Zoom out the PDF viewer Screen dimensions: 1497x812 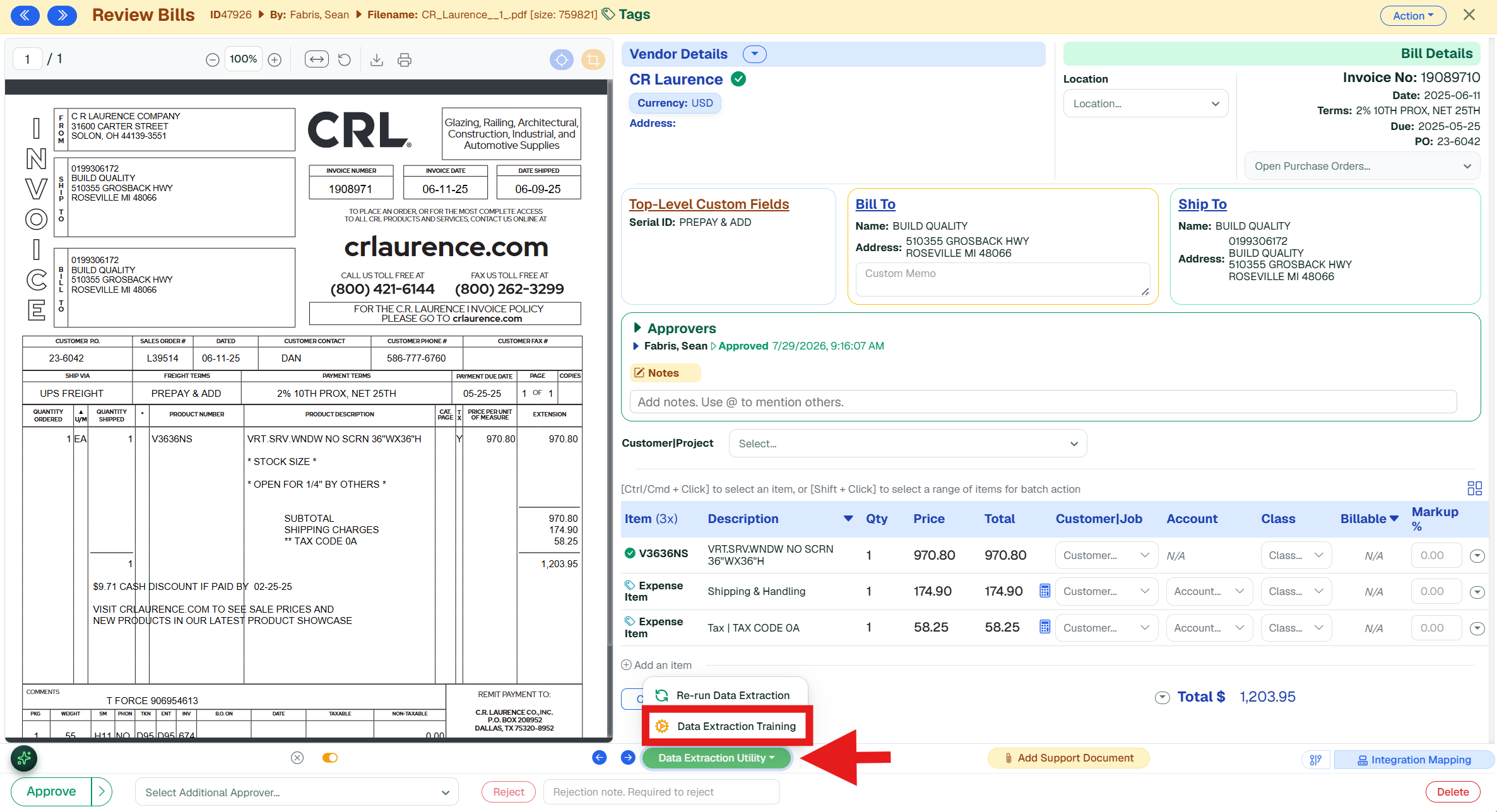[x=213, y=60]
